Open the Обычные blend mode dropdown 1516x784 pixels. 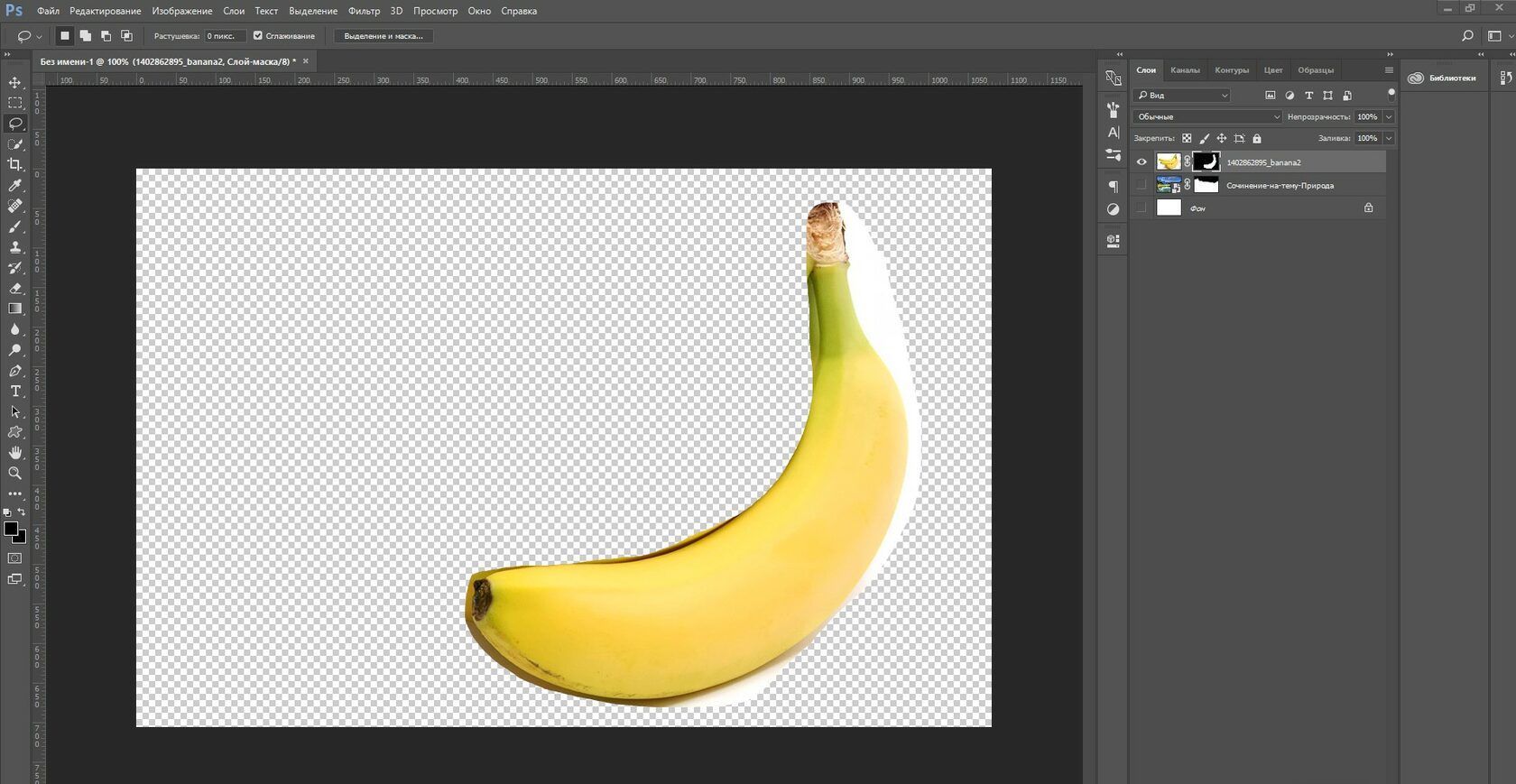pyautogui.click(x=1207, y=116)
